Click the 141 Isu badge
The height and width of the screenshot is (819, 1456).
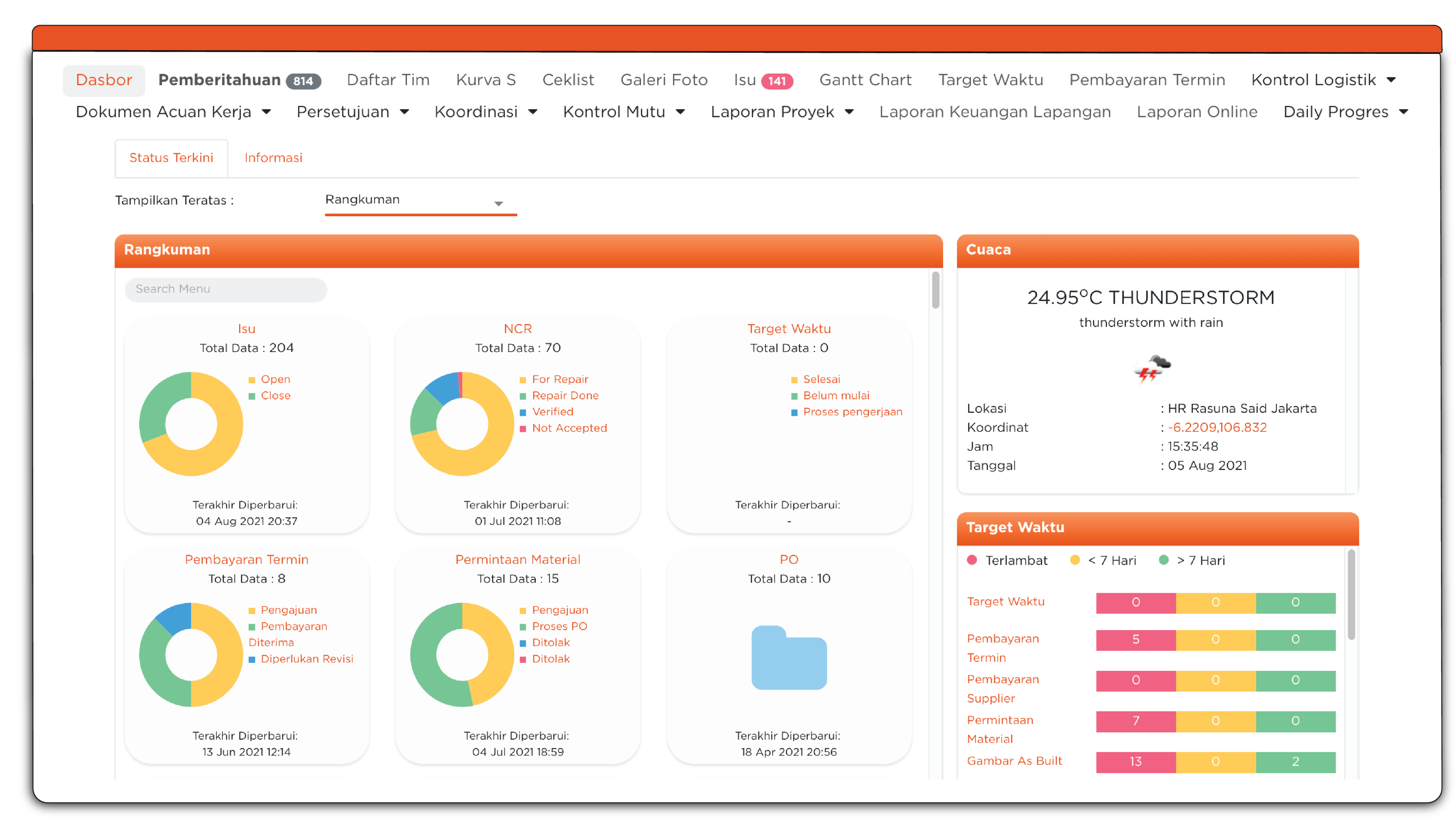click(x=777, y=81)
